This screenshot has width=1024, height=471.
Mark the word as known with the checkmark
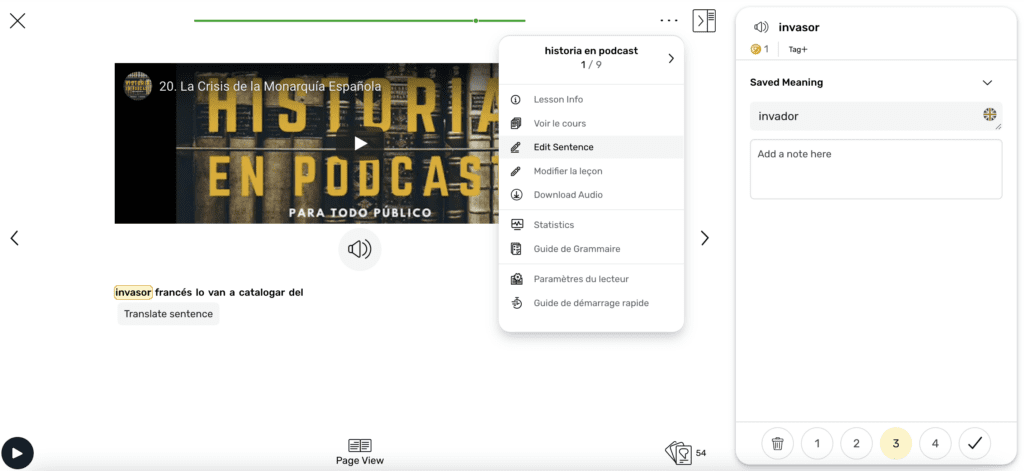click(x=974, y=443)
